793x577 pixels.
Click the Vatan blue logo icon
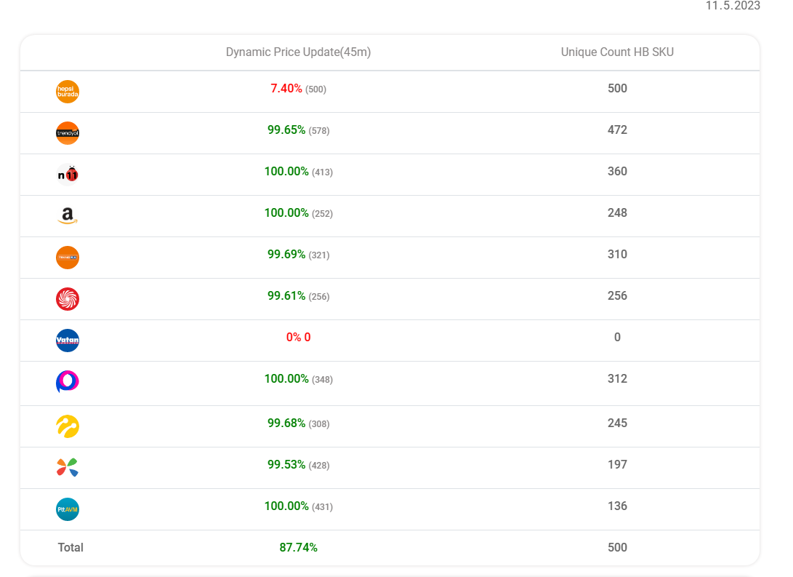[67, 340]
